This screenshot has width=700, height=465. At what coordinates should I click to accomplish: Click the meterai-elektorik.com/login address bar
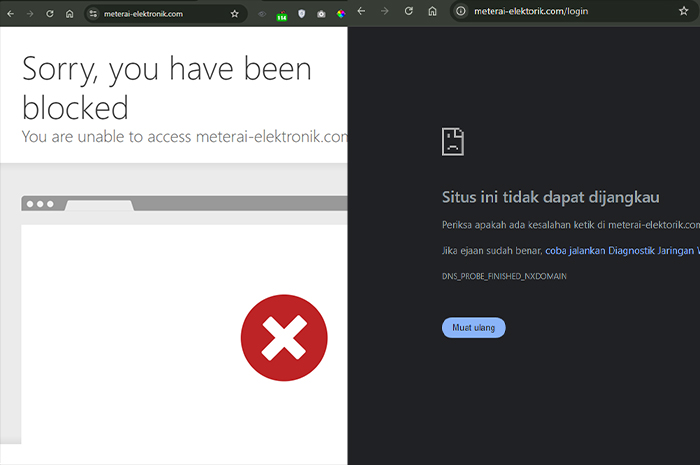click(574, 11)
